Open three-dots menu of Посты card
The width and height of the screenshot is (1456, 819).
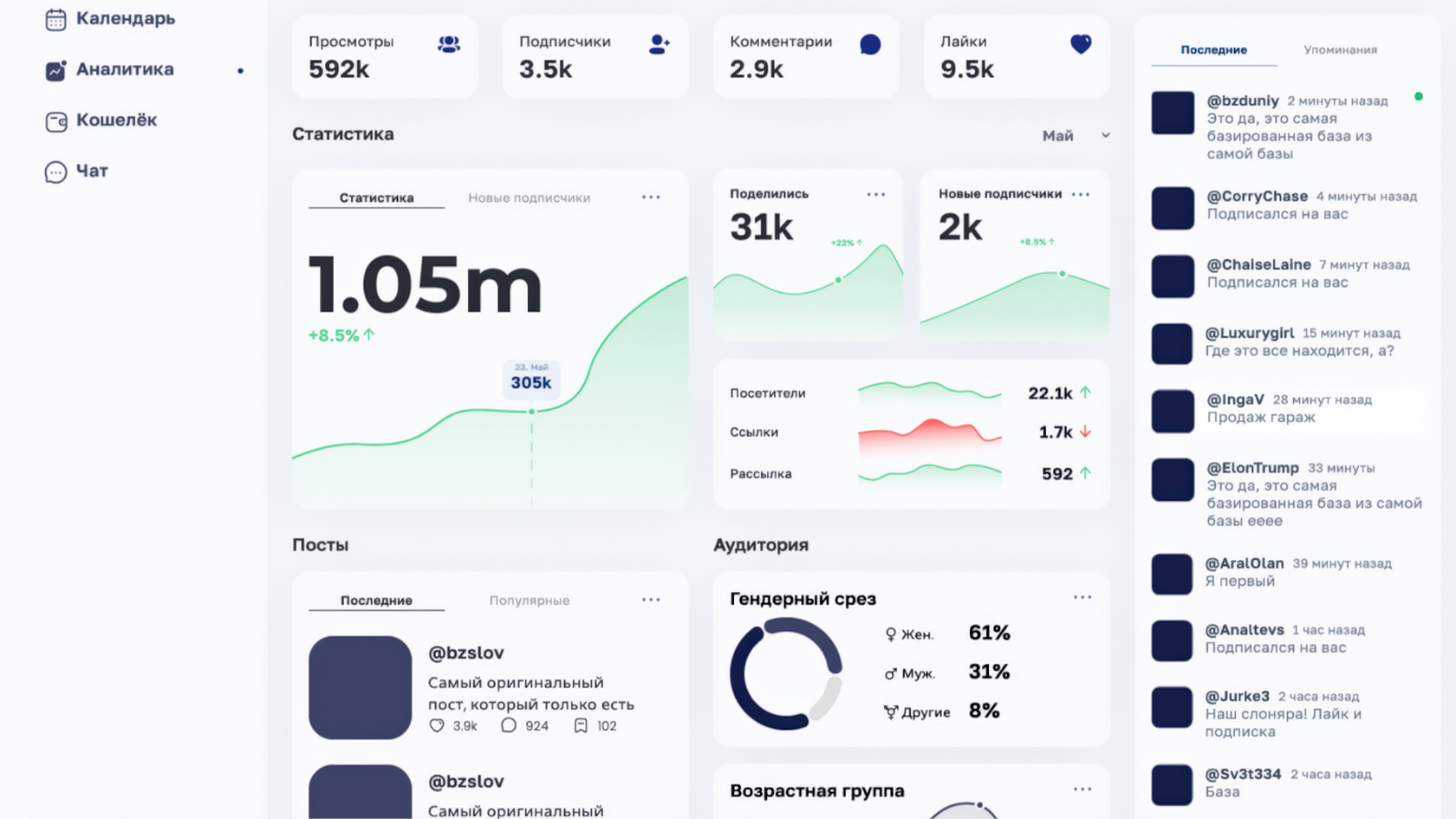[x=651, y=600]
